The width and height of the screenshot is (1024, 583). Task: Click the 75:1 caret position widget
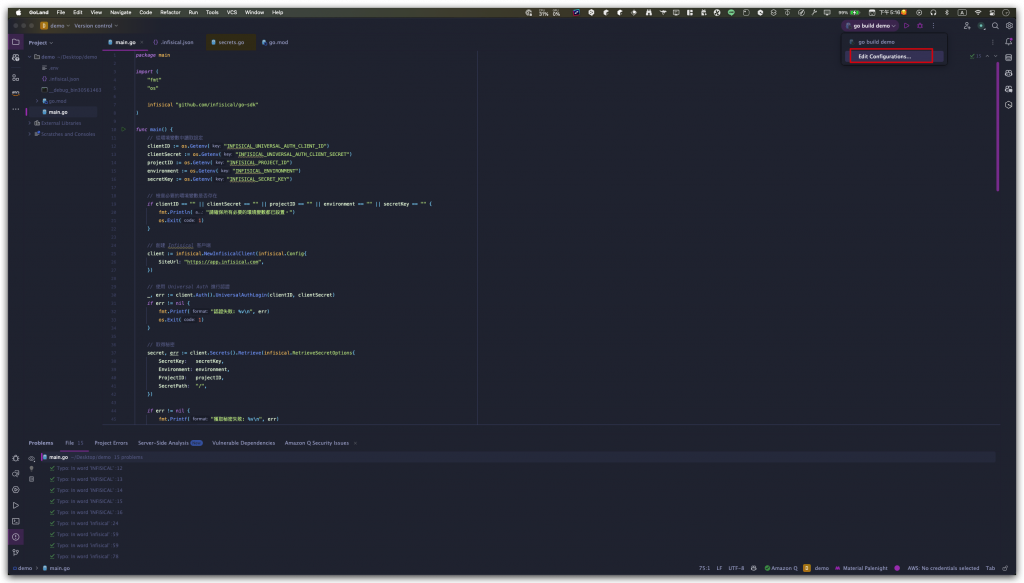tap(704, 568)
